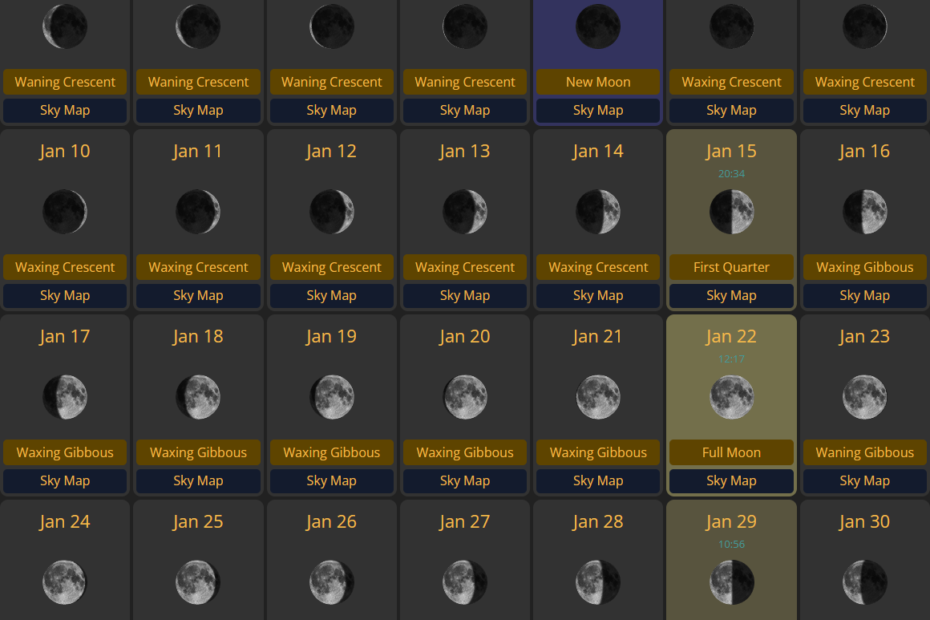Click the Jan 29 last-quarter moon image

point(731,582)
